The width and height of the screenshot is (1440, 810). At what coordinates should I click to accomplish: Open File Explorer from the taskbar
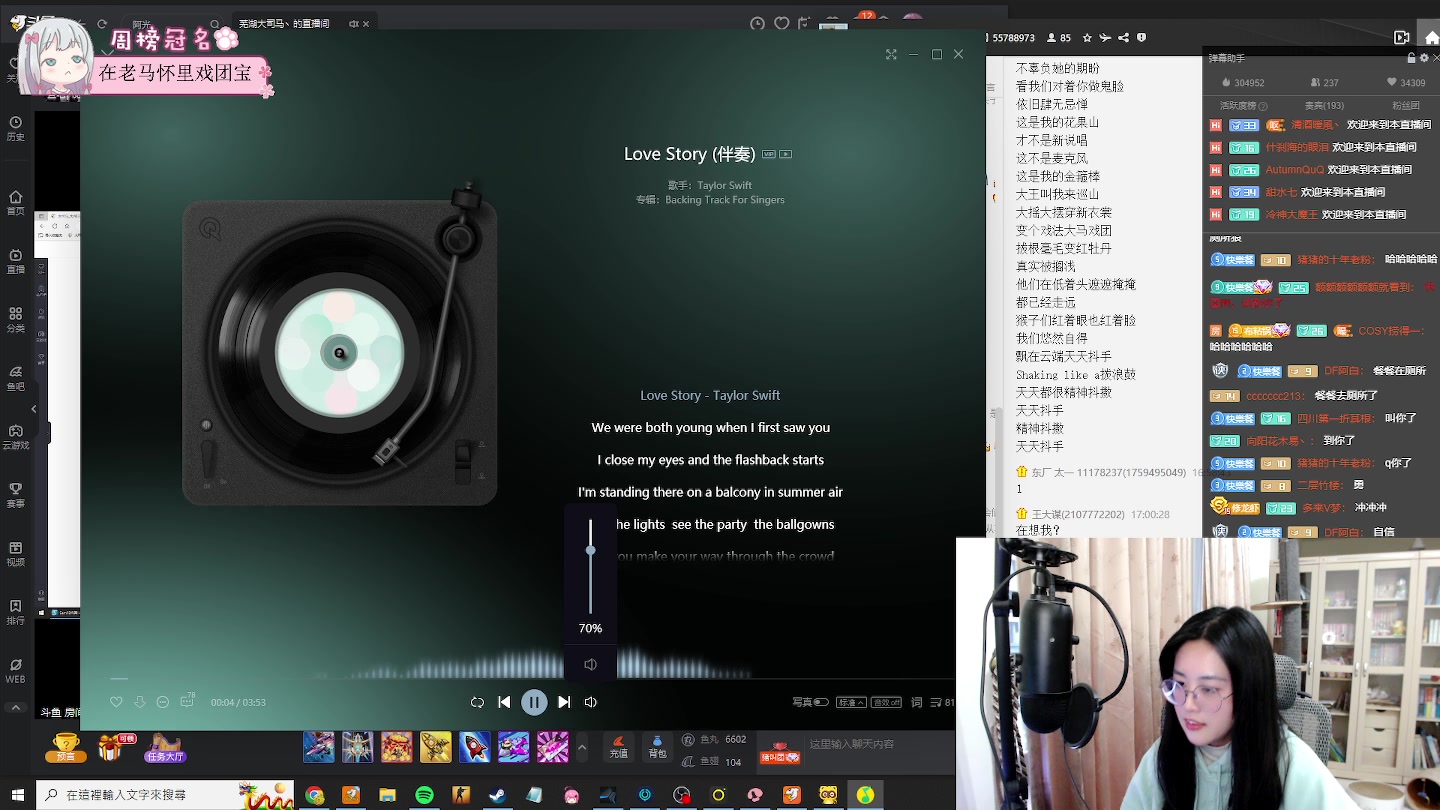pos(387,796)
